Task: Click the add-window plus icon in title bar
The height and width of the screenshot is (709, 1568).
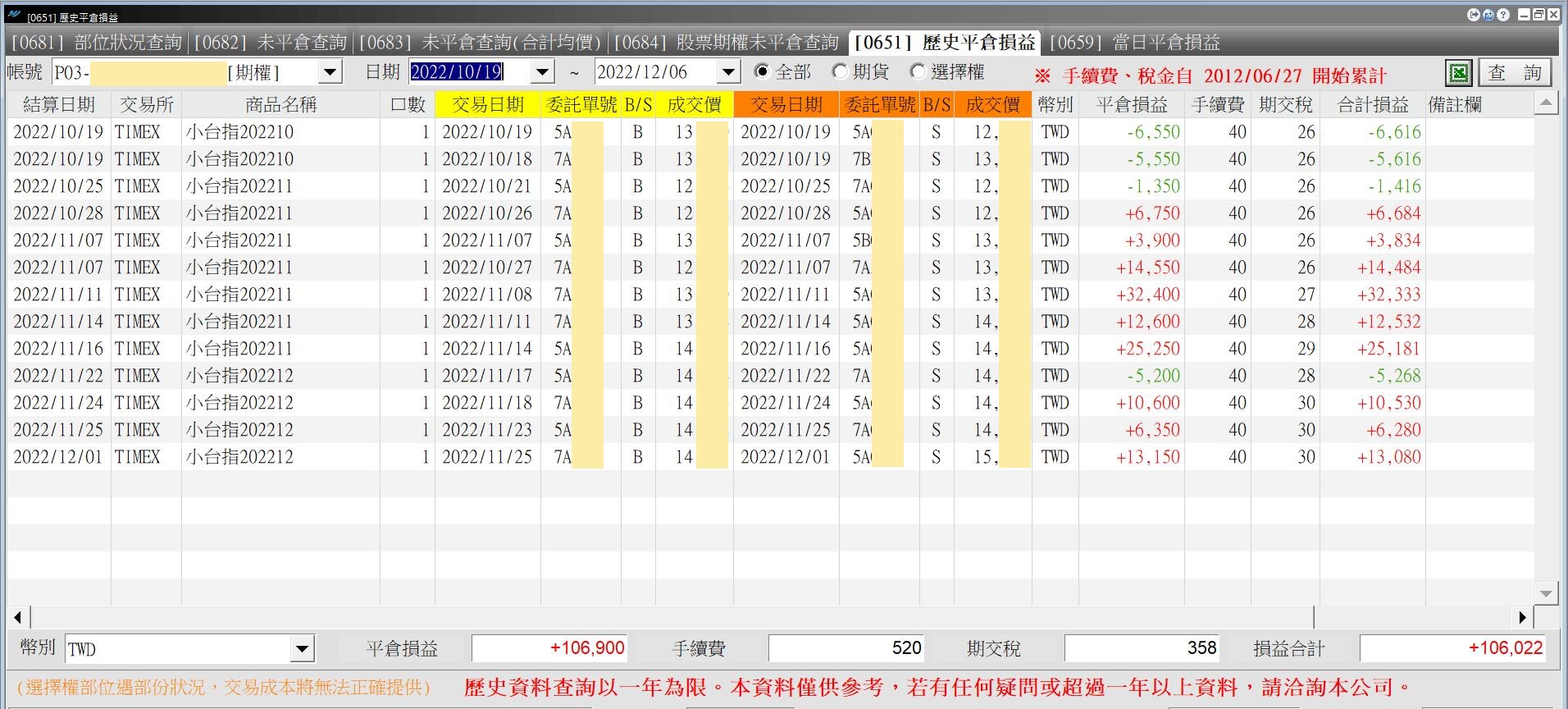Action: click(1488, 15)
